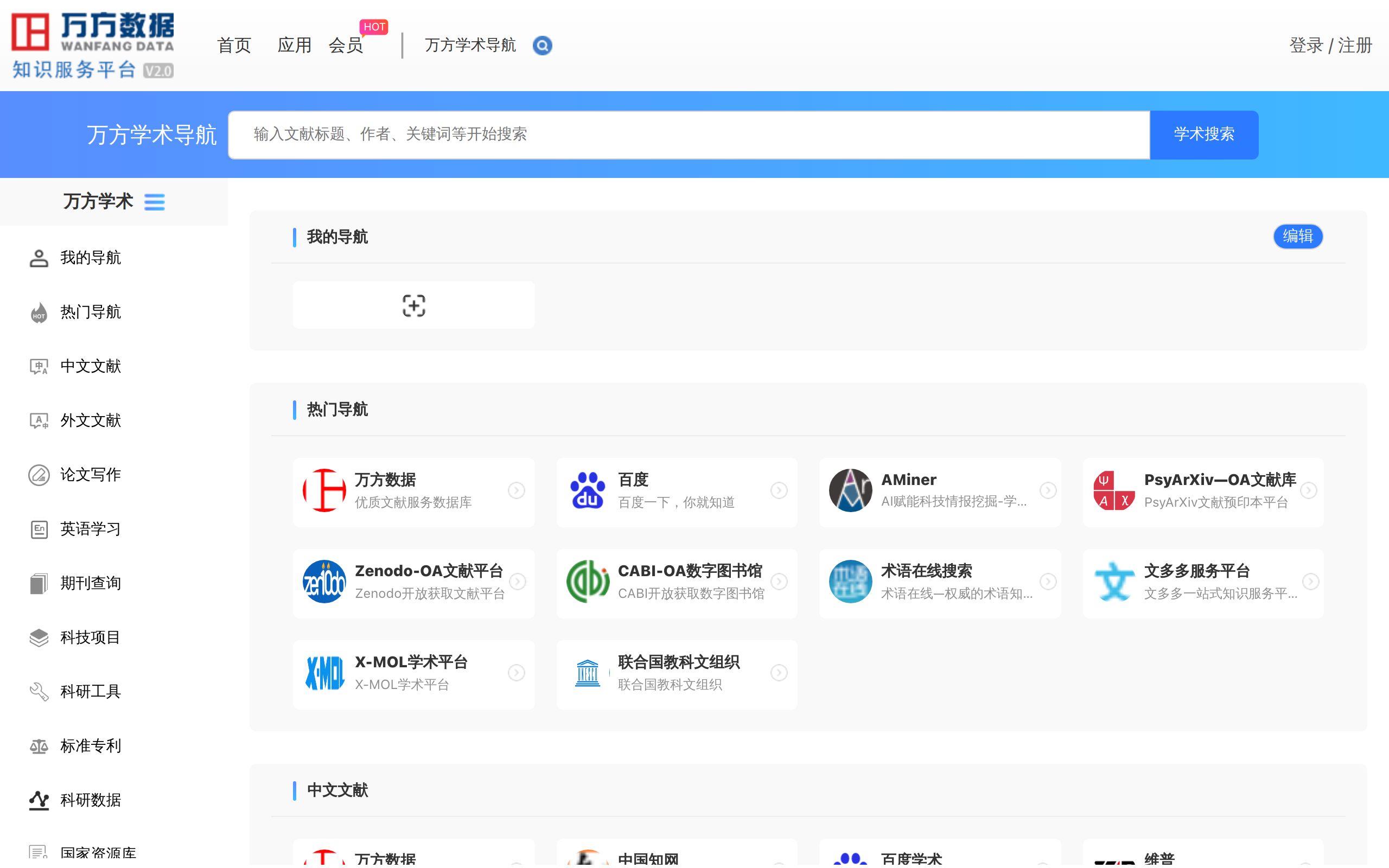Open the AMiner logo icon
Screen dimensions: 1389x868
850,490
